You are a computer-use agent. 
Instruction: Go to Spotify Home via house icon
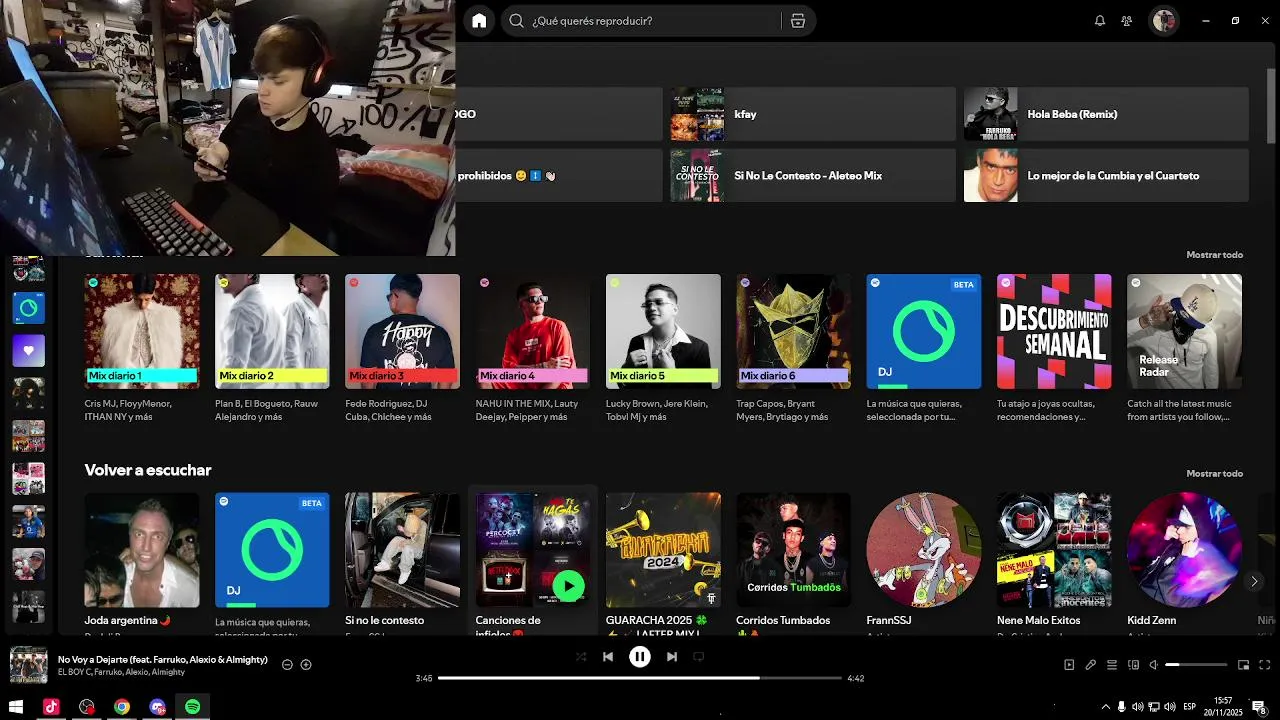[479, 20]
